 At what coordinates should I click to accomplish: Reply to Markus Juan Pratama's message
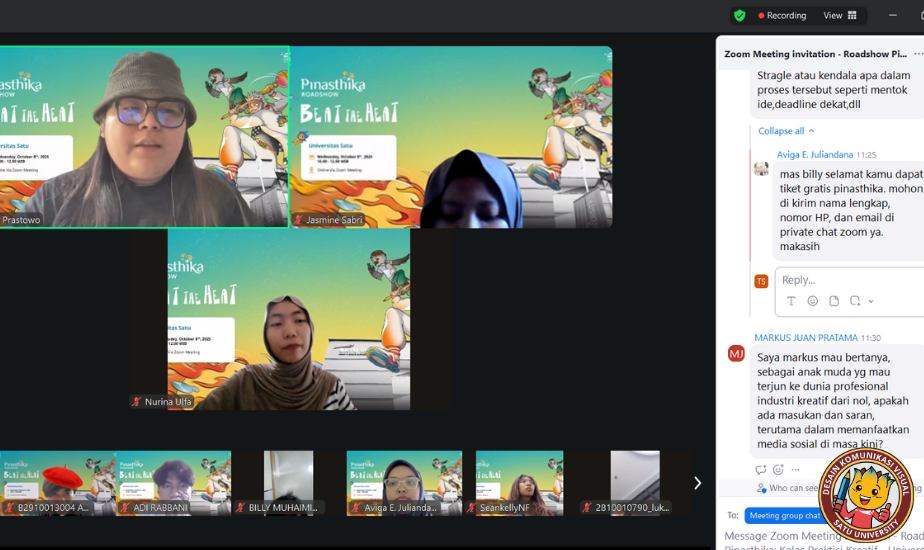click(x=761, y=469)
